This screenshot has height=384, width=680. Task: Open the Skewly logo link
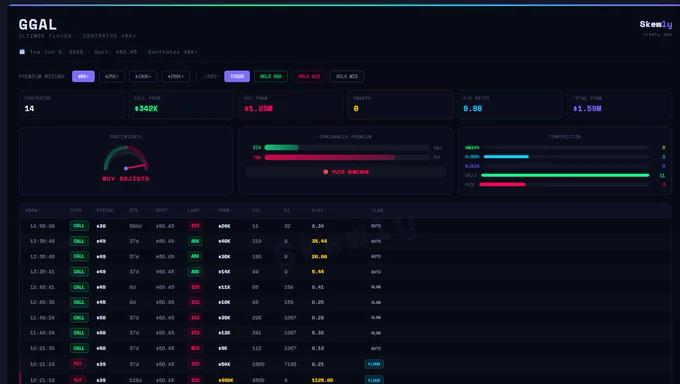coord(656,24)
